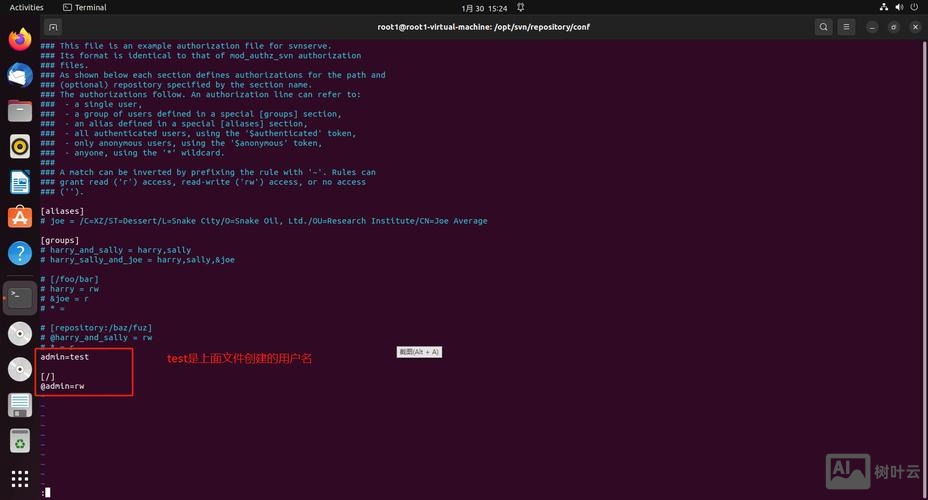Open the floppy disk drive icon in dock
Image resolution: width=928 pixels, height=500 pixels.
(20, 405)
